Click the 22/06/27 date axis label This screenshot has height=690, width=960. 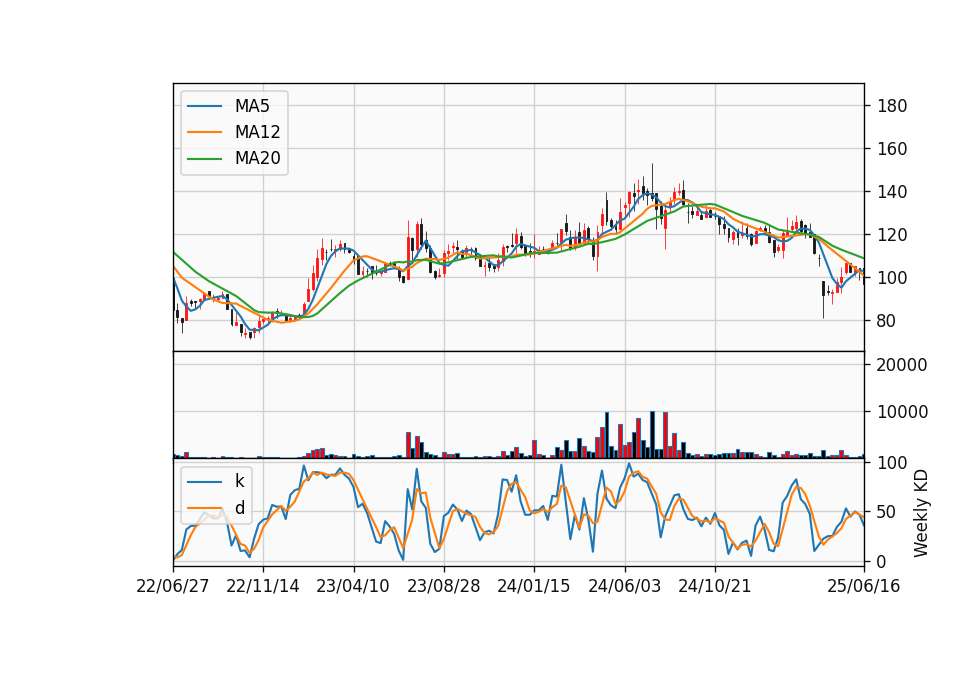(x=173, y=586)
